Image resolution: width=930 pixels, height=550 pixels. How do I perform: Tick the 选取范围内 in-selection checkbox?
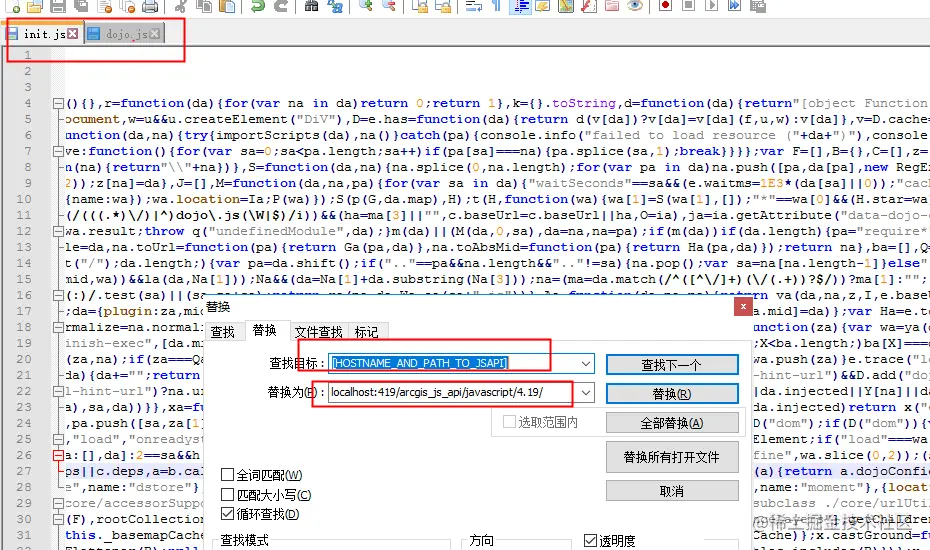click(509, 422)
